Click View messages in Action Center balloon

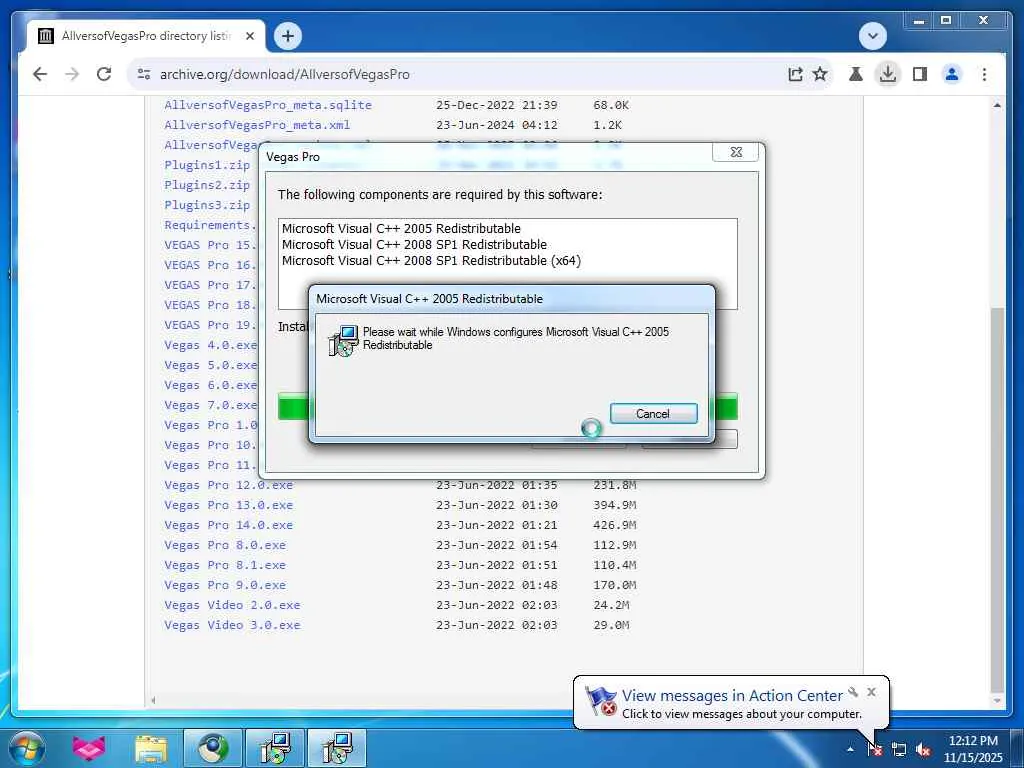[x=732, y=696]
